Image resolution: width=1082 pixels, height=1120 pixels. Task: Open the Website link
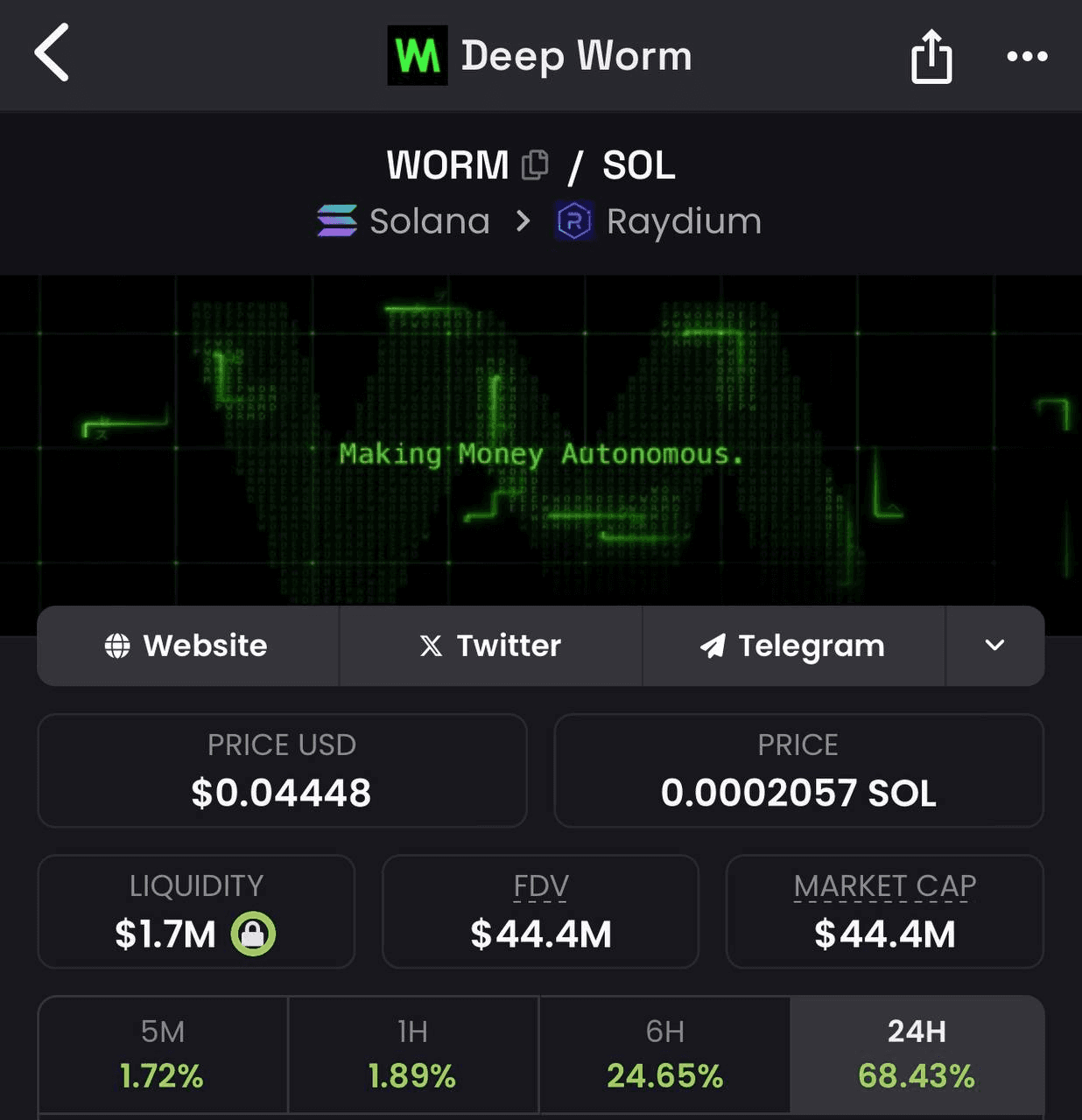[187, 646]
